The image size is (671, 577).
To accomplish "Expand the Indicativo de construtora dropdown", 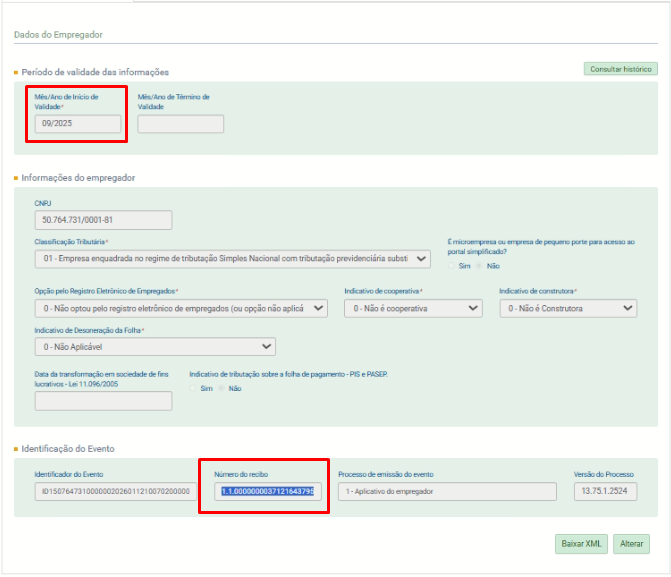I will pos(568,308).
